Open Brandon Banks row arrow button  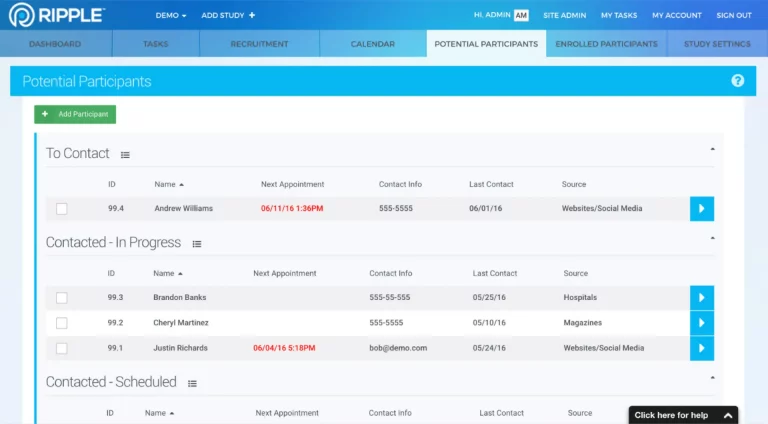[x=701, y=297]
